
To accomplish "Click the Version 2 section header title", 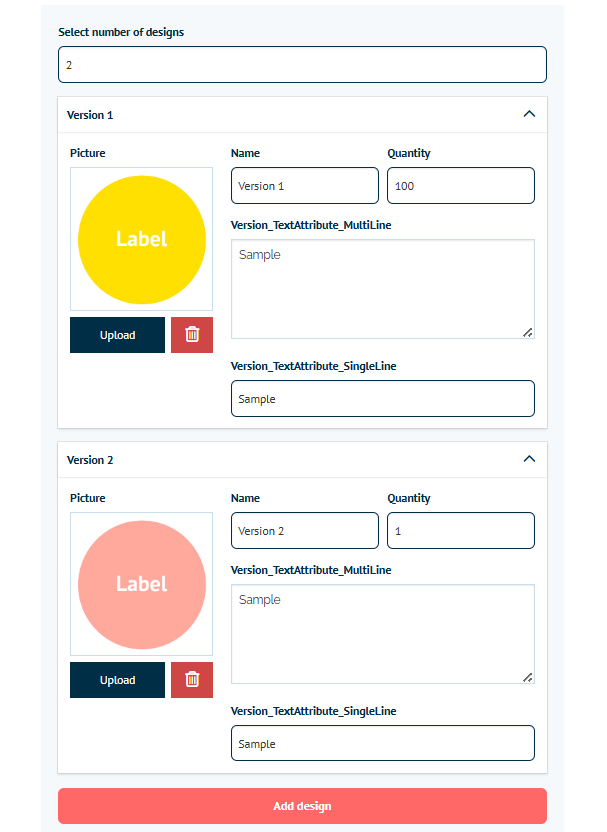I will click(x=90, y=460).
